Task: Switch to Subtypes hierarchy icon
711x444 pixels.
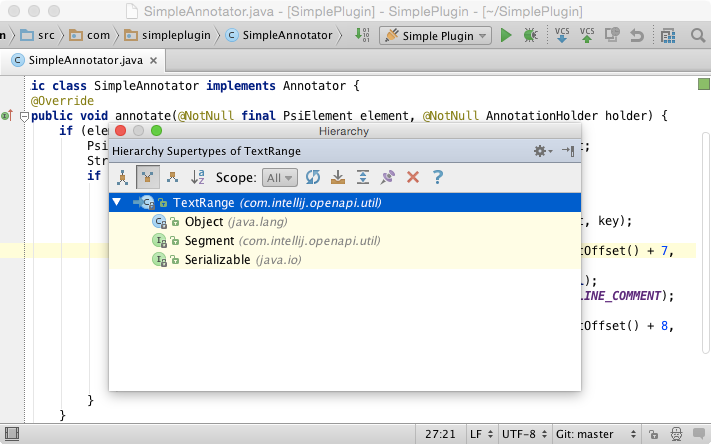Action: [172, 177]
